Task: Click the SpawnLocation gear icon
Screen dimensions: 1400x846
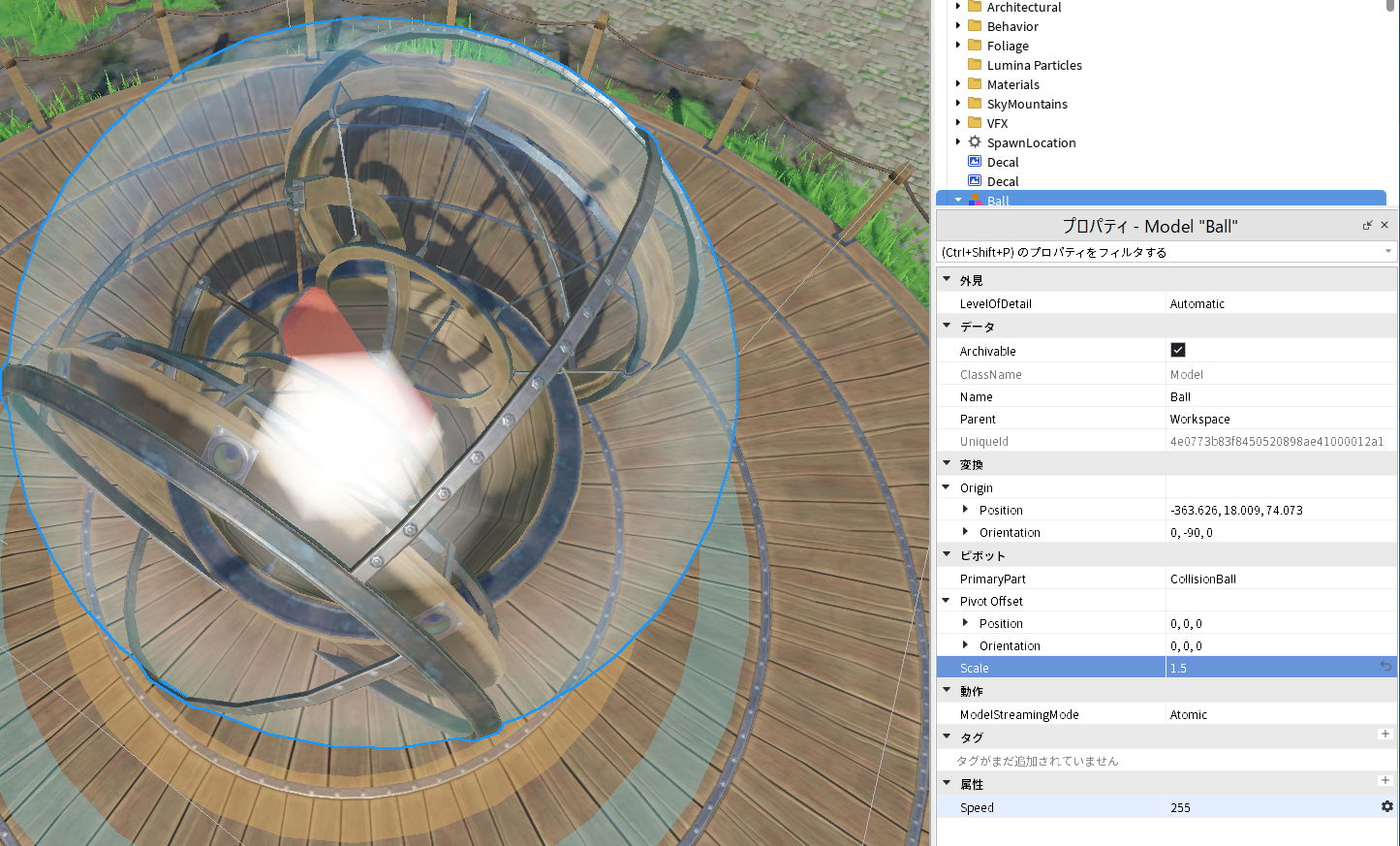Action: pyautogui.click(x=975, y=142)
